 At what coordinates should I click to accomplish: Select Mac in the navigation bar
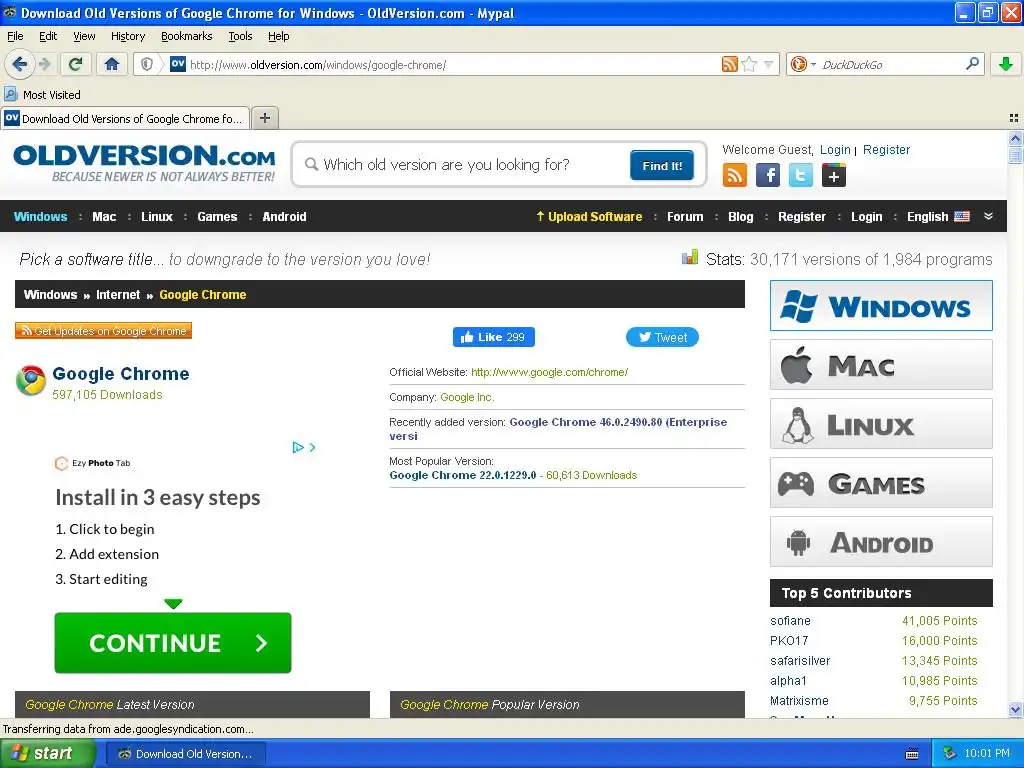click(104, 216)
